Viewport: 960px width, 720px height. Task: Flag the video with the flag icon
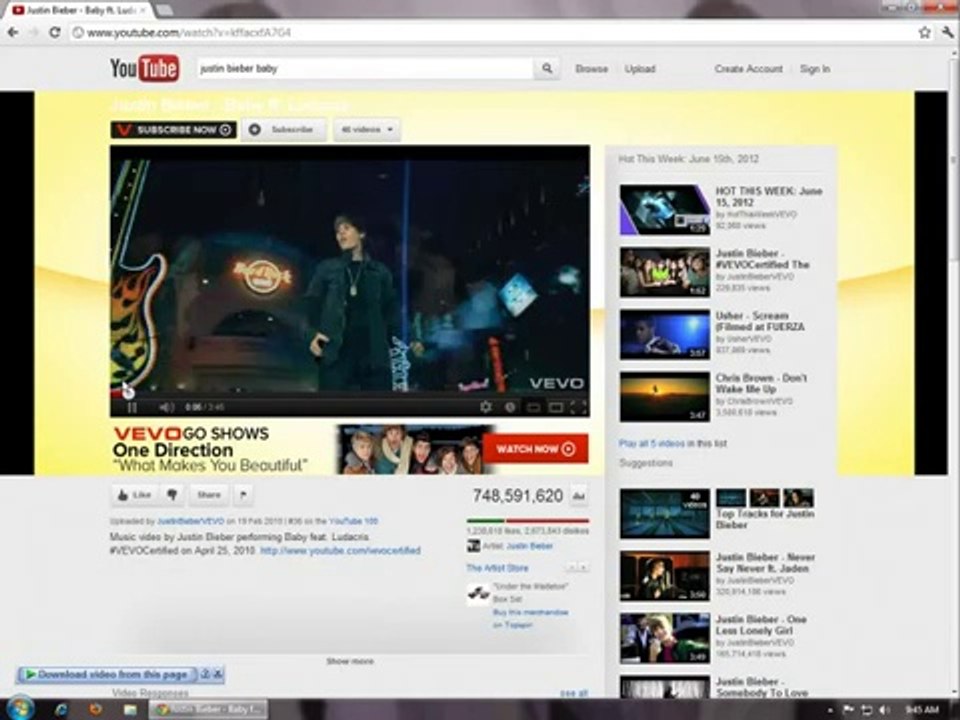243,495
